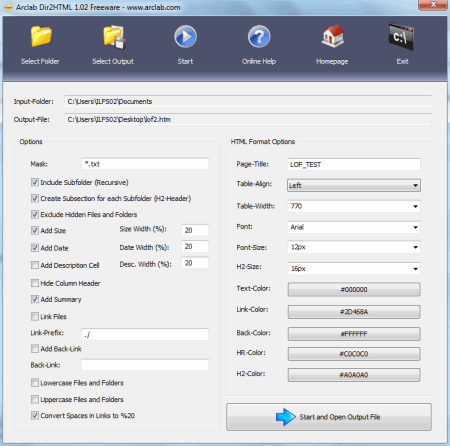The height and width of the screenshot is (446, 450).
Task: Click the Homepage label
Action: pyautogui.click(x=332, y=61)
